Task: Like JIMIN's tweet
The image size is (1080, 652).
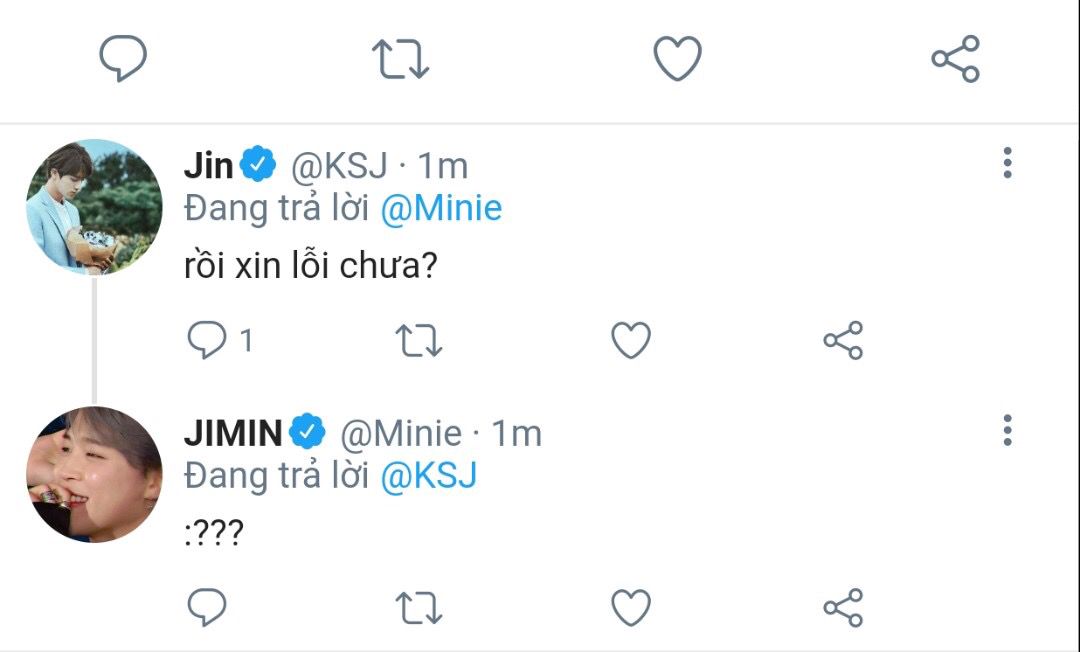Action: pyautogui.click(x=631, y=607)
